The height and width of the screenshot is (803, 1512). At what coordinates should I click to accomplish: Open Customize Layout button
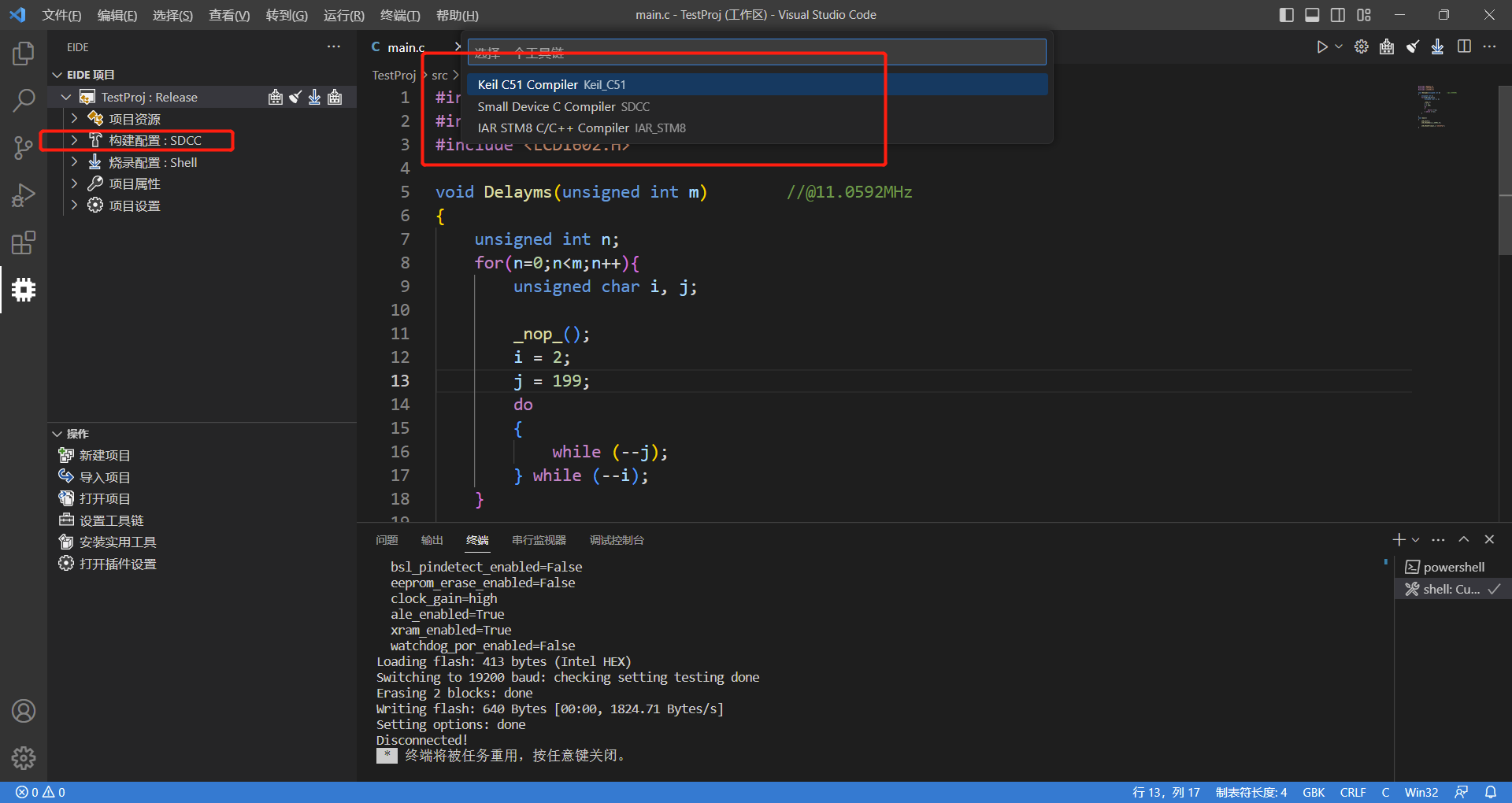[x=1364, y=15]
